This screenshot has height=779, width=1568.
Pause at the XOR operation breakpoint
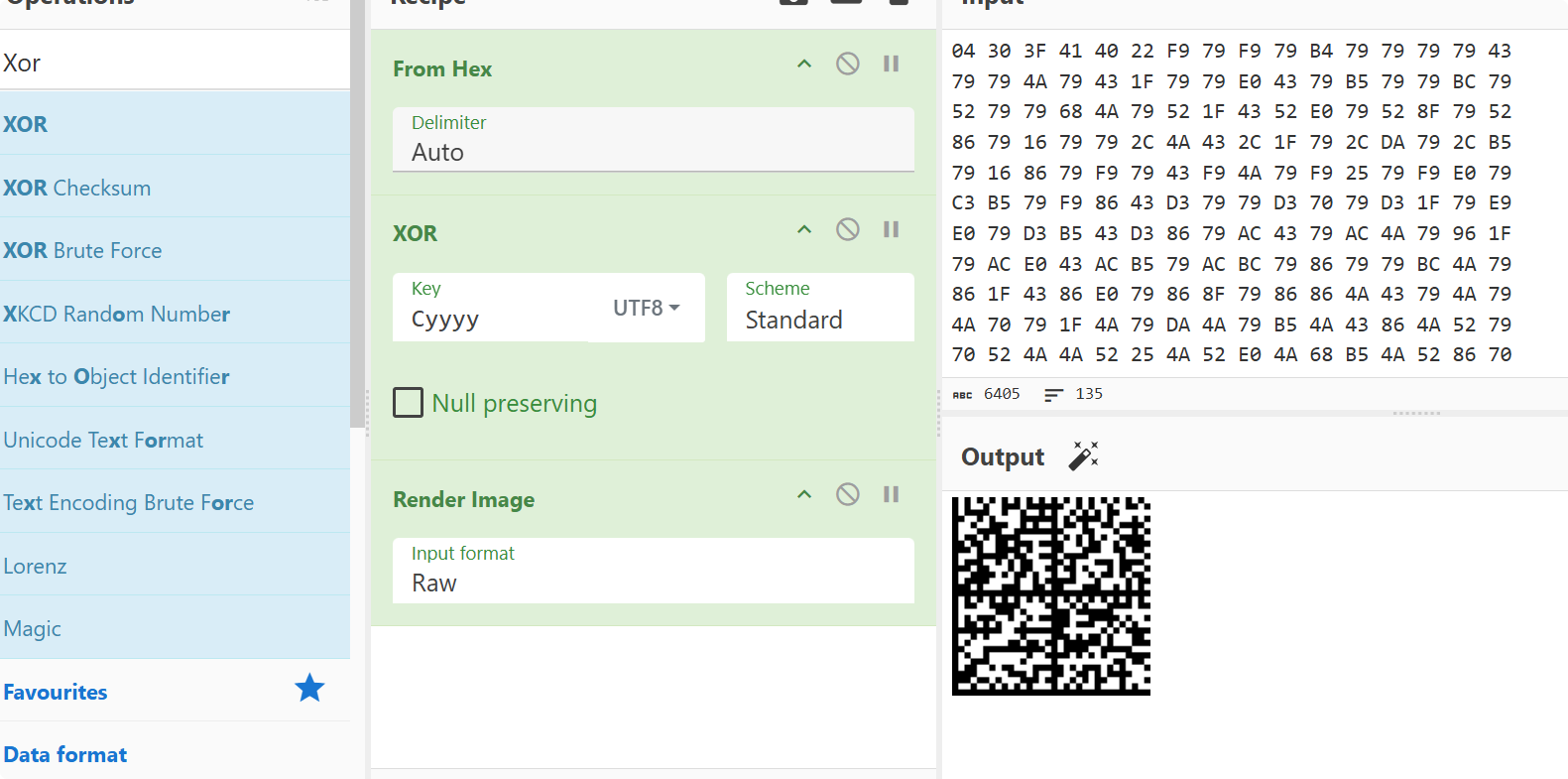click(891, 229)
